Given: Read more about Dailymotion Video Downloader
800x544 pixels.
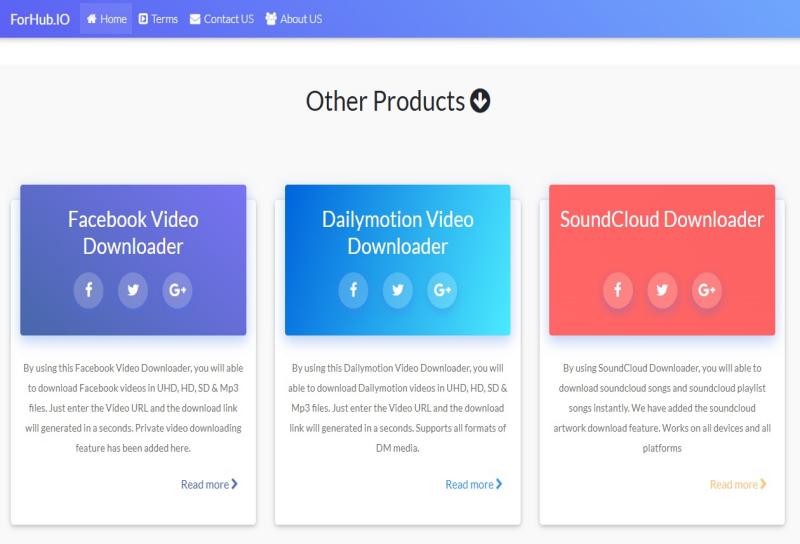Looking at the screenshot, I should click(x=473, y=484).
